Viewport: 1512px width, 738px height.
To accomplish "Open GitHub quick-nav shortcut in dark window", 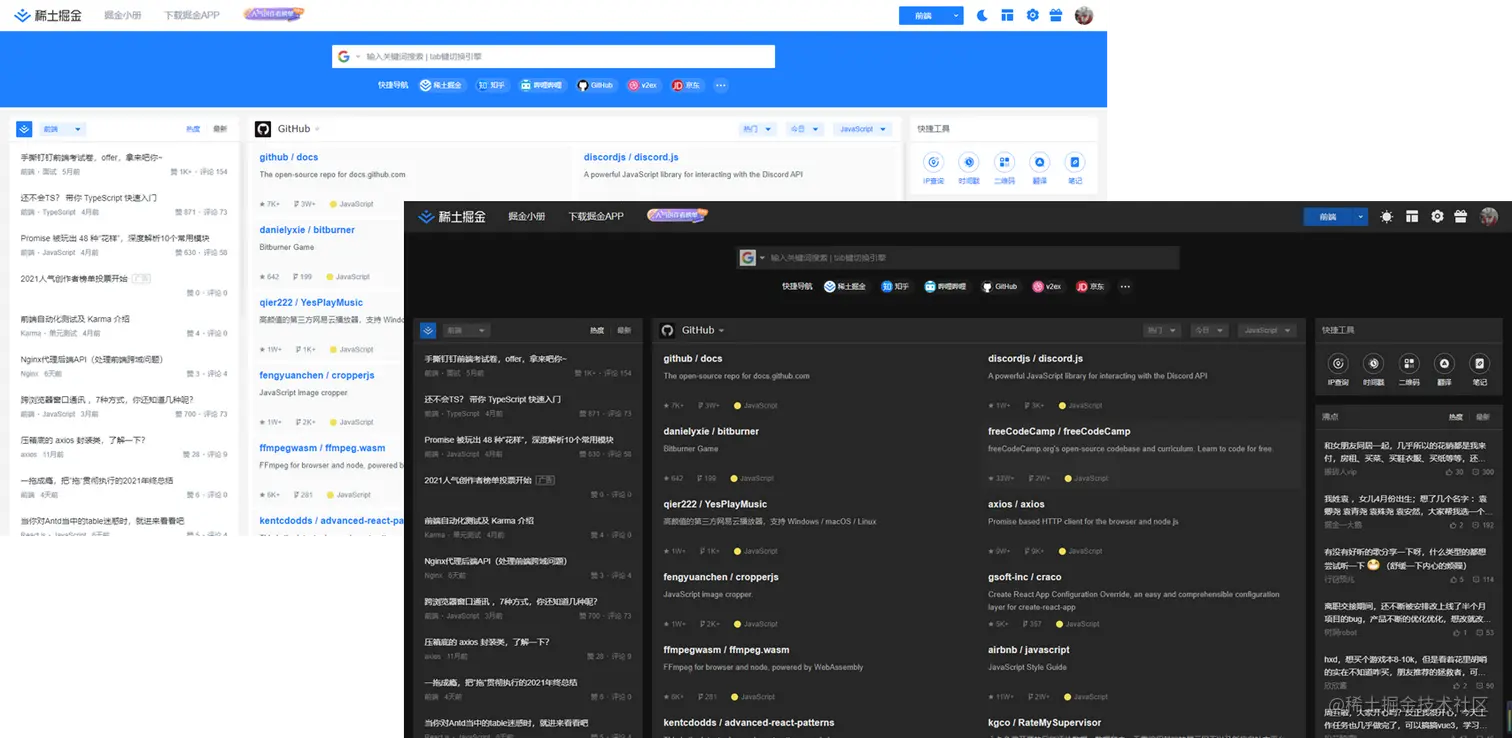I will pos(999,286).
